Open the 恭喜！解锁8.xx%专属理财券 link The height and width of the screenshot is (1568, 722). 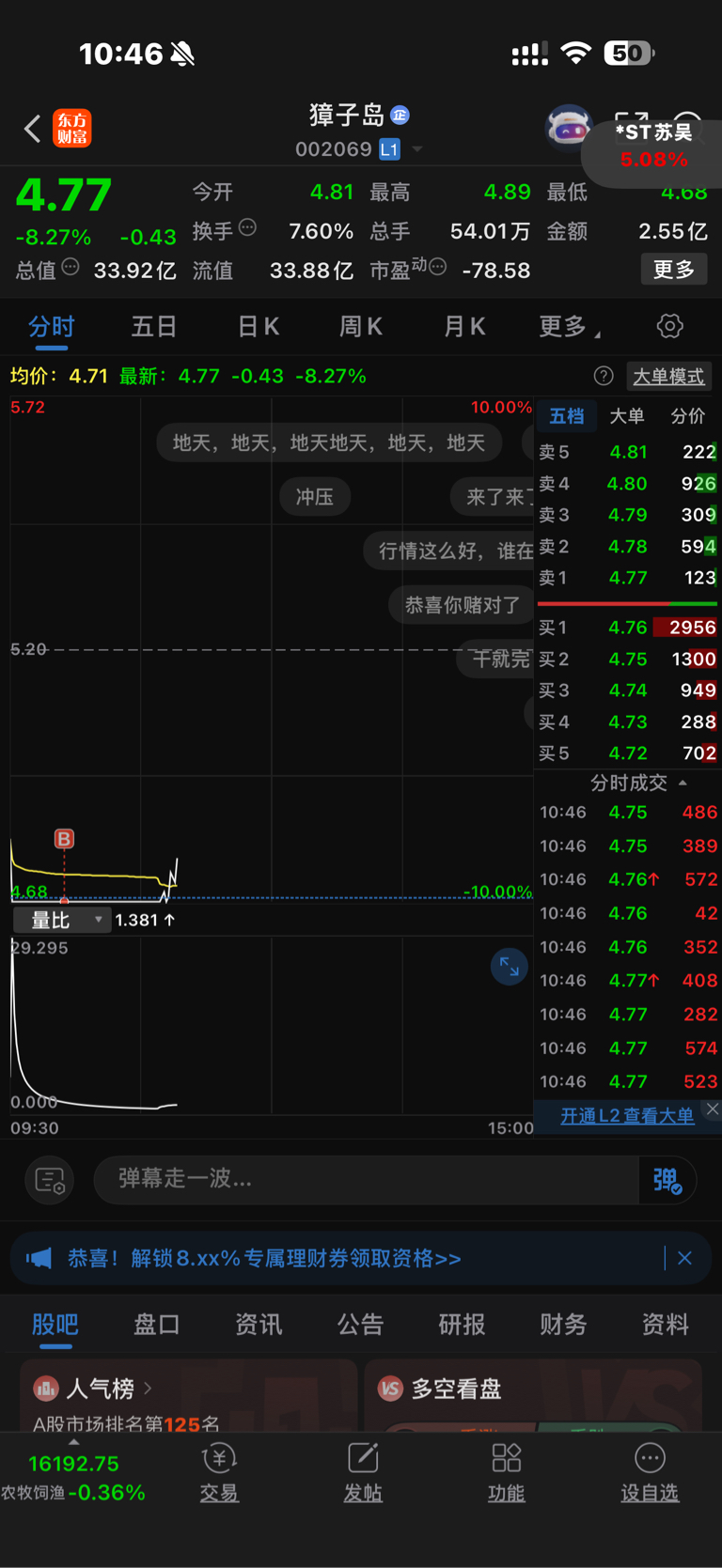click(x=264, y=1258)
